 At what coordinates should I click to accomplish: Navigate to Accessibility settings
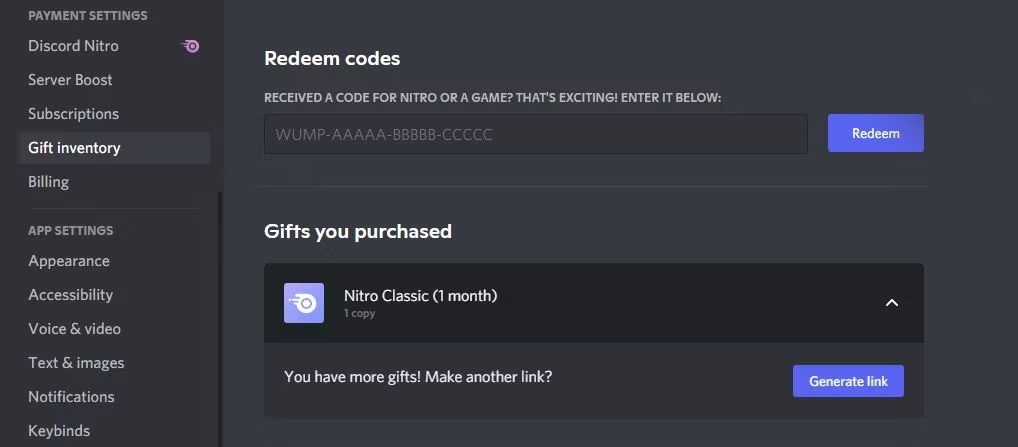pyautogui.click(x=70, y=295)
